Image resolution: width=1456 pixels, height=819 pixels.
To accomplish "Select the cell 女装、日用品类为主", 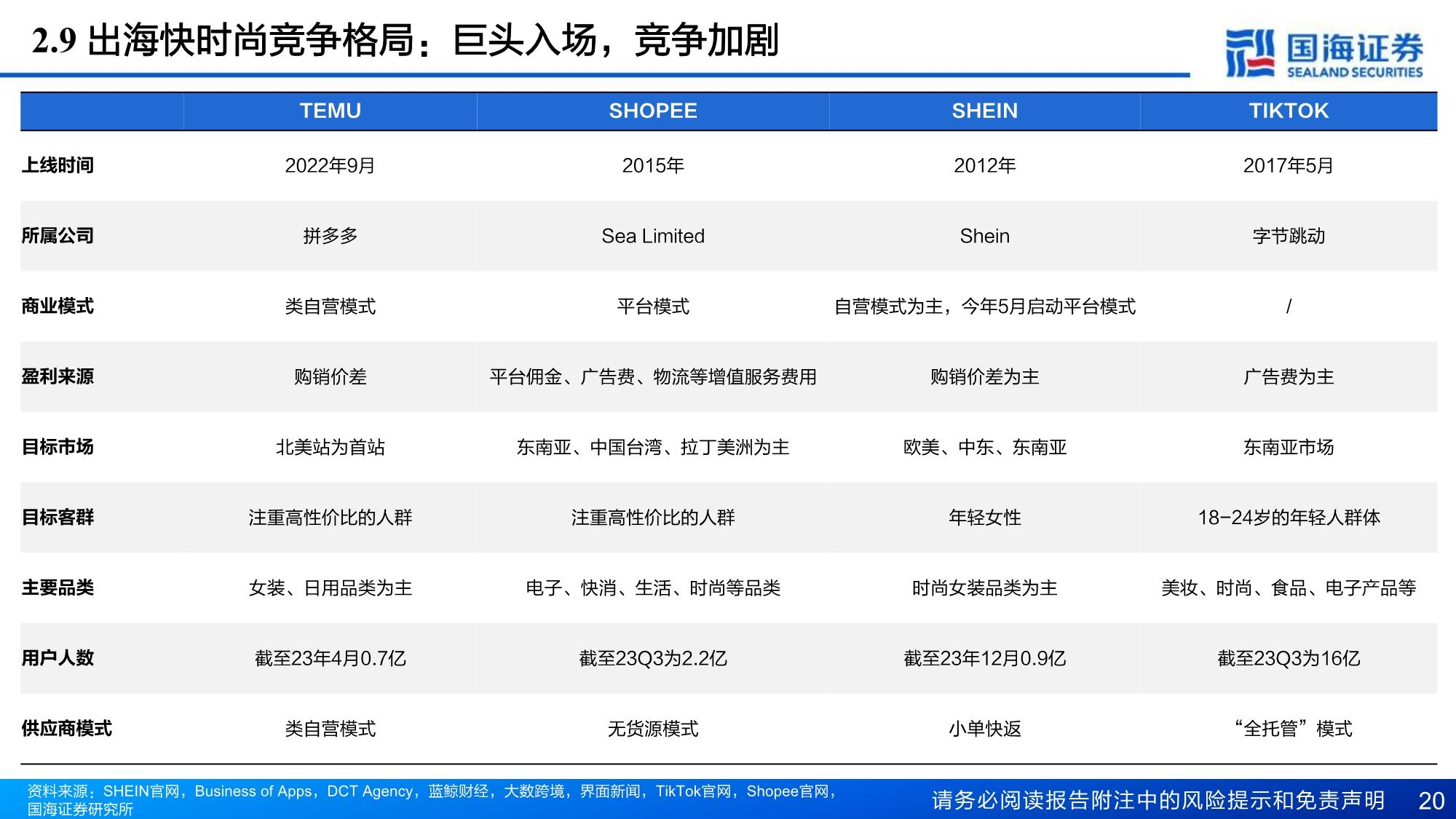I will point(330,587).
